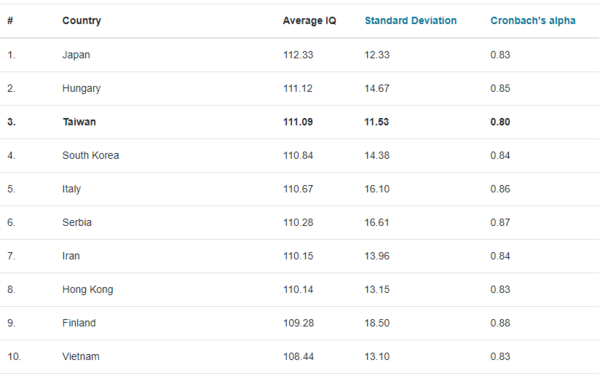The width and height of the screenshot is (600, 376).
Task: Click the Serbia row
Action: click(300, 223)
